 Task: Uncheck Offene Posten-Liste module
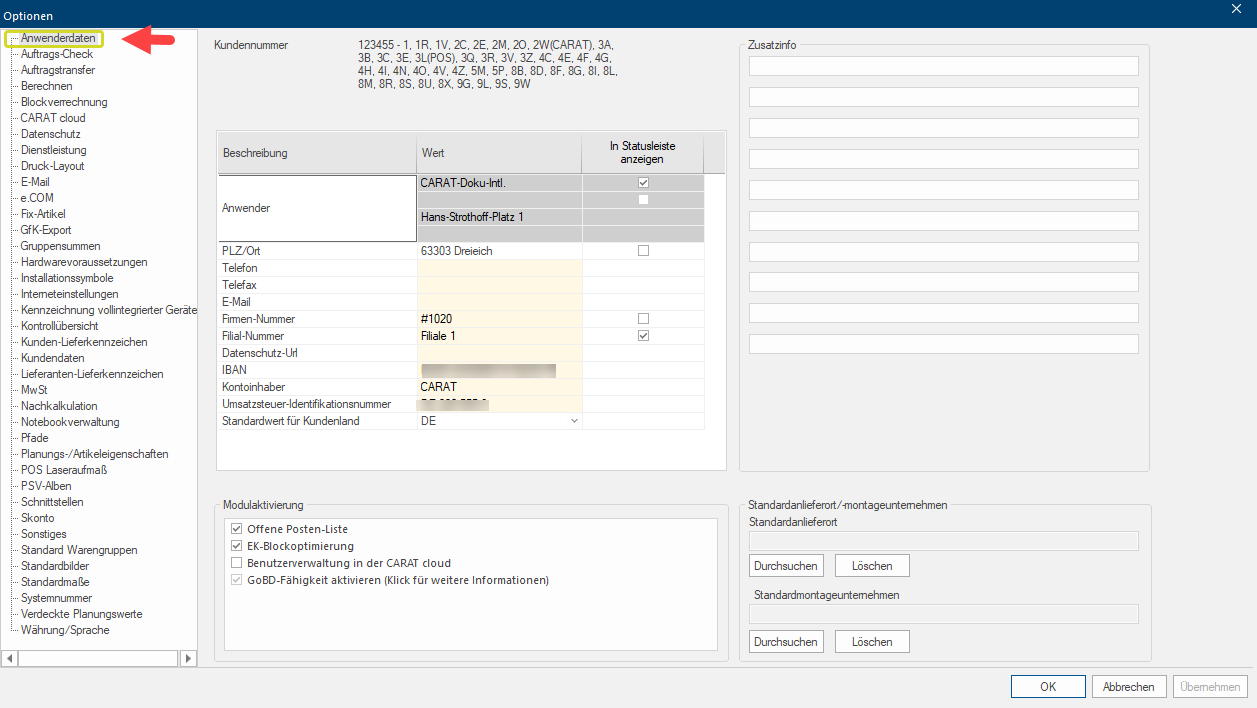click(237, 529)
